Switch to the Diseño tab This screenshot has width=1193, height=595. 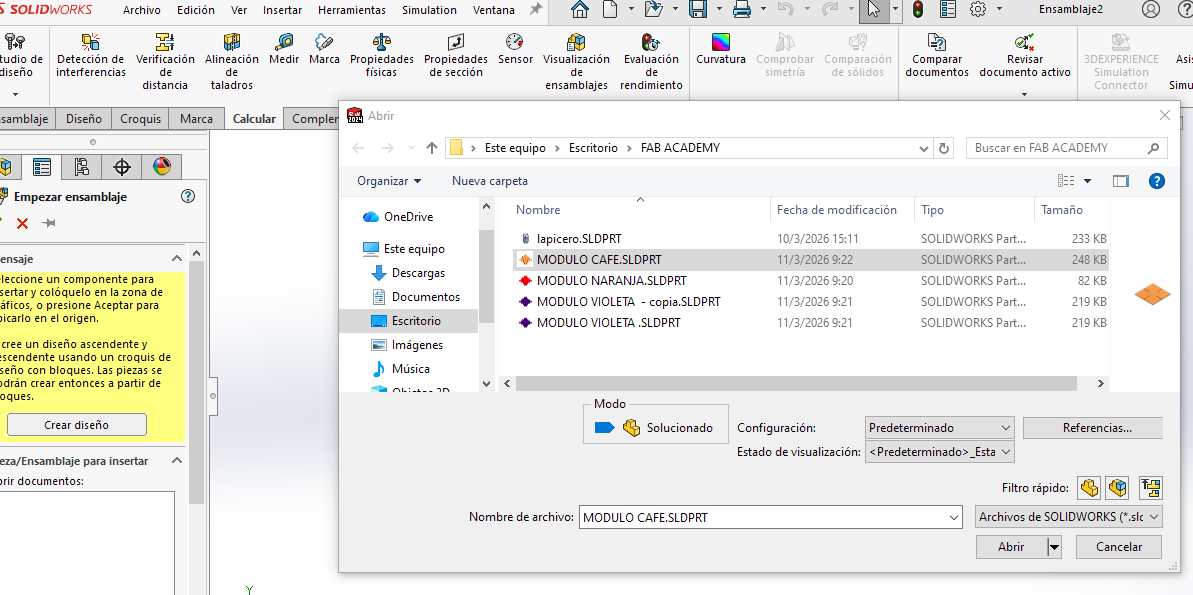(84, 119)
